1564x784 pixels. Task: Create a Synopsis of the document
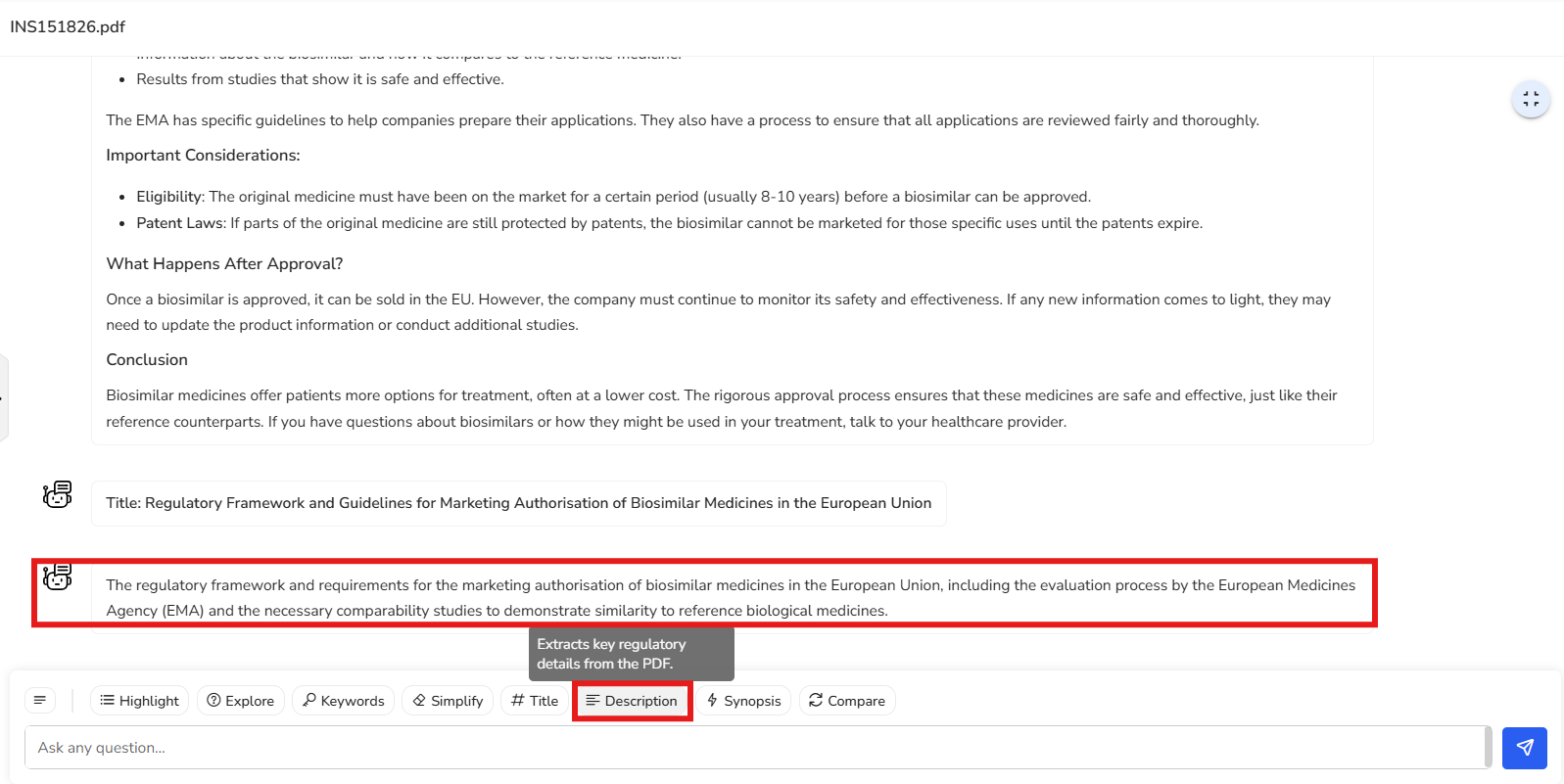coord(744,701)
